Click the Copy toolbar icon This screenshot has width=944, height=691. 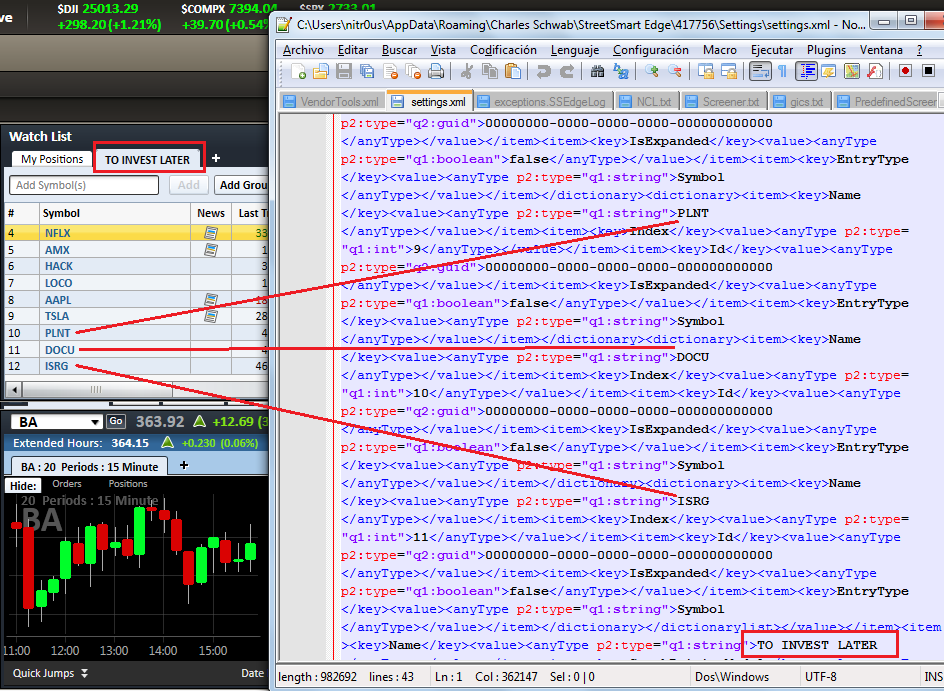point(489,72)
